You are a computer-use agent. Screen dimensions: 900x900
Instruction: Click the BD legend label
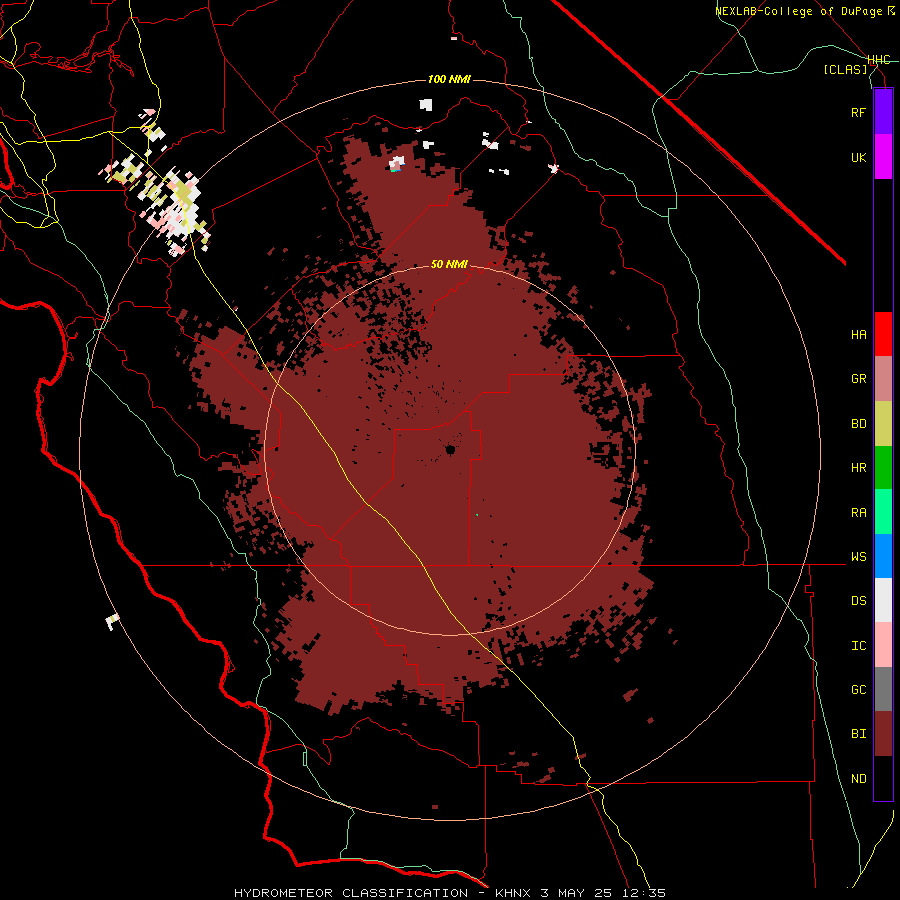(858, 424)
